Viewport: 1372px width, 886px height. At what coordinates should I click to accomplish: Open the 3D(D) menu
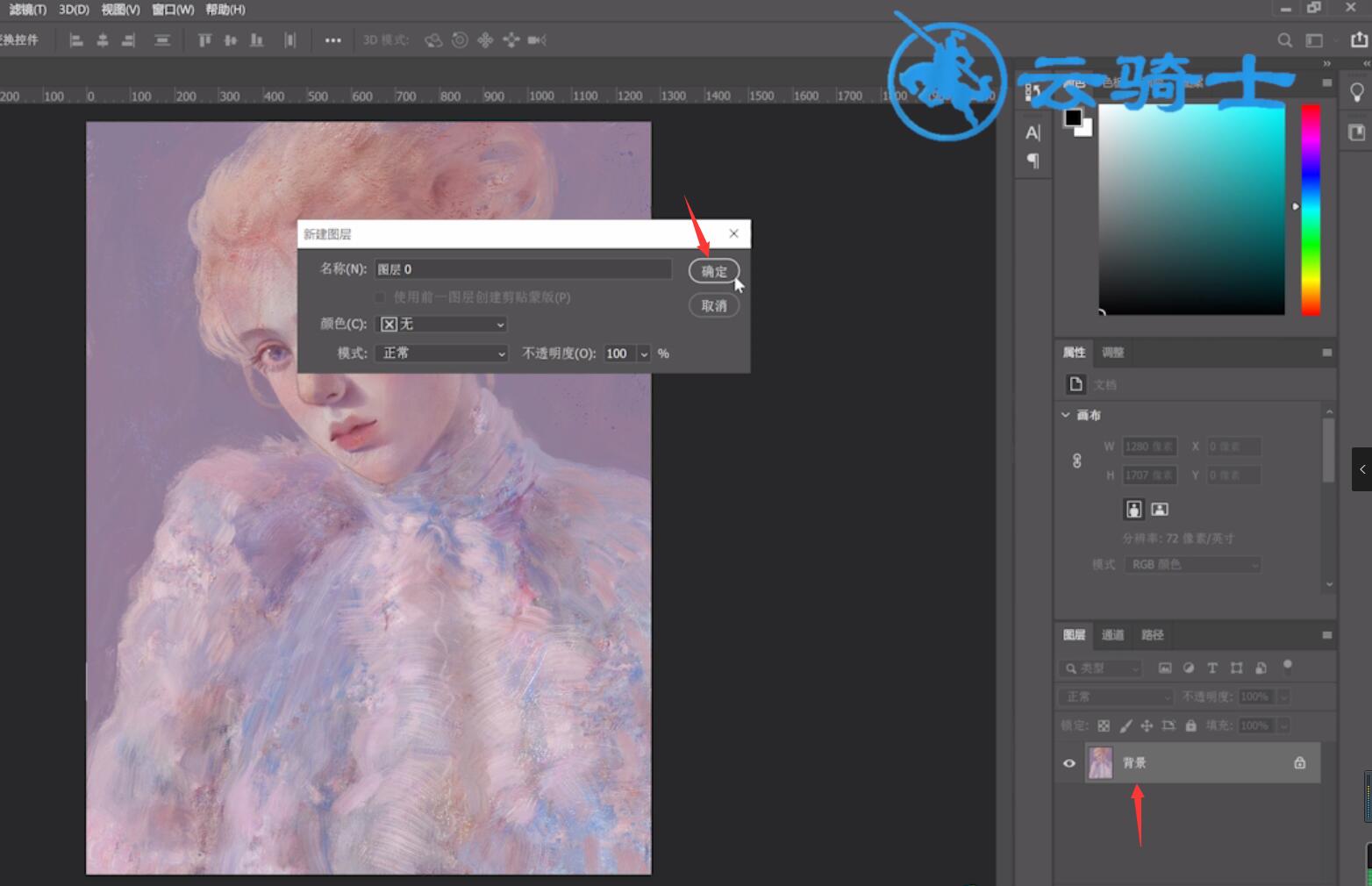pyautogui.click(x=74, y=10)
